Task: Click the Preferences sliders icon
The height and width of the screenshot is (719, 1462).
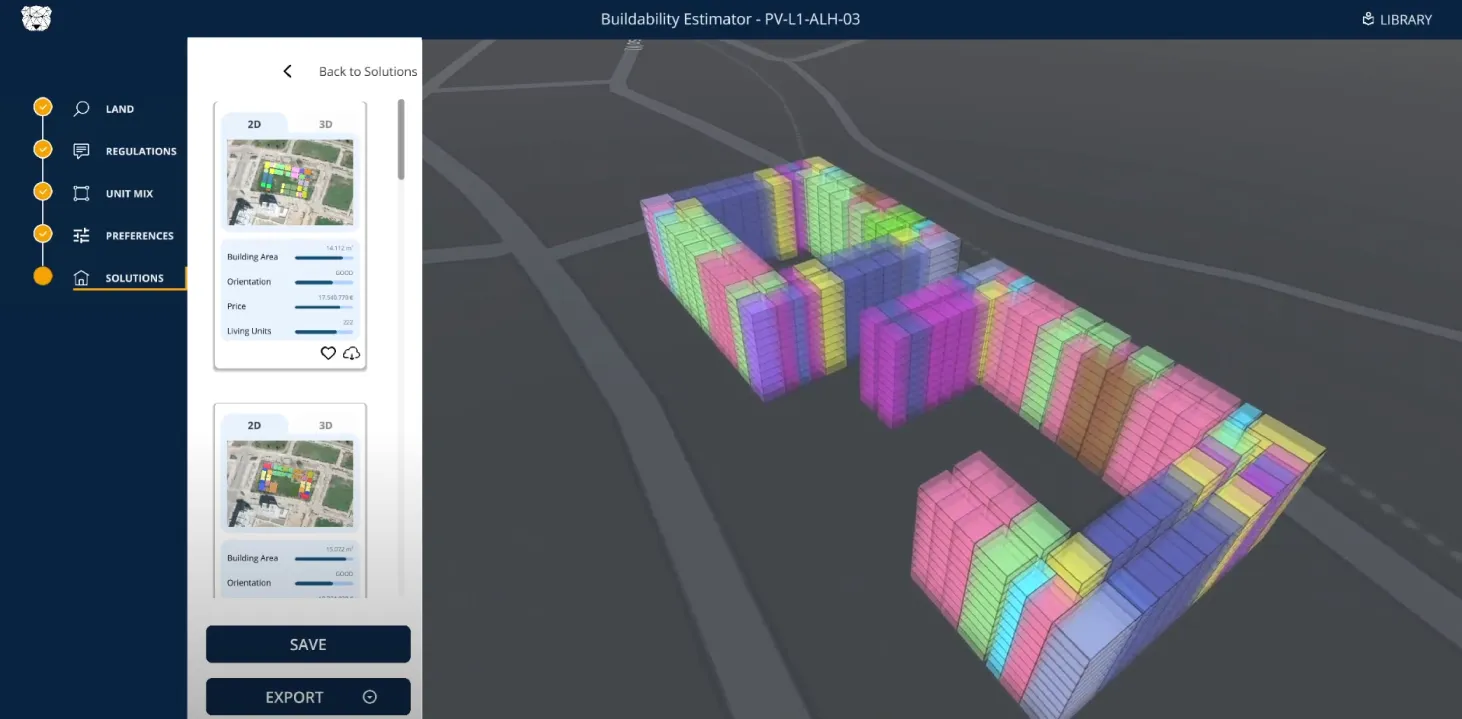Action: 82,236
